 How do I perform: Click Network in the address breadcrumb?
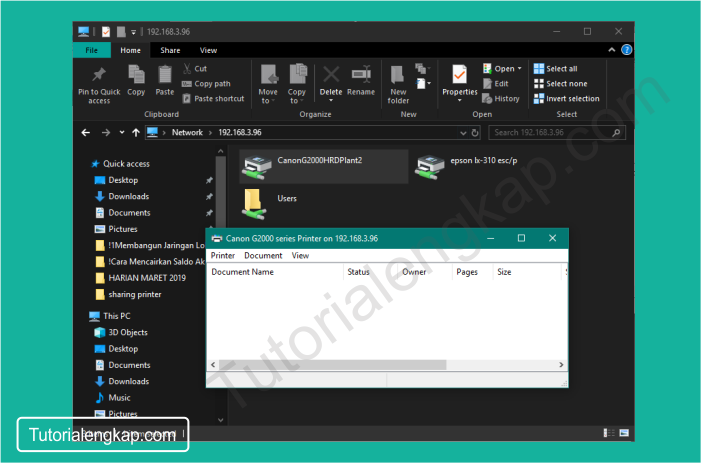click(187, 132)
